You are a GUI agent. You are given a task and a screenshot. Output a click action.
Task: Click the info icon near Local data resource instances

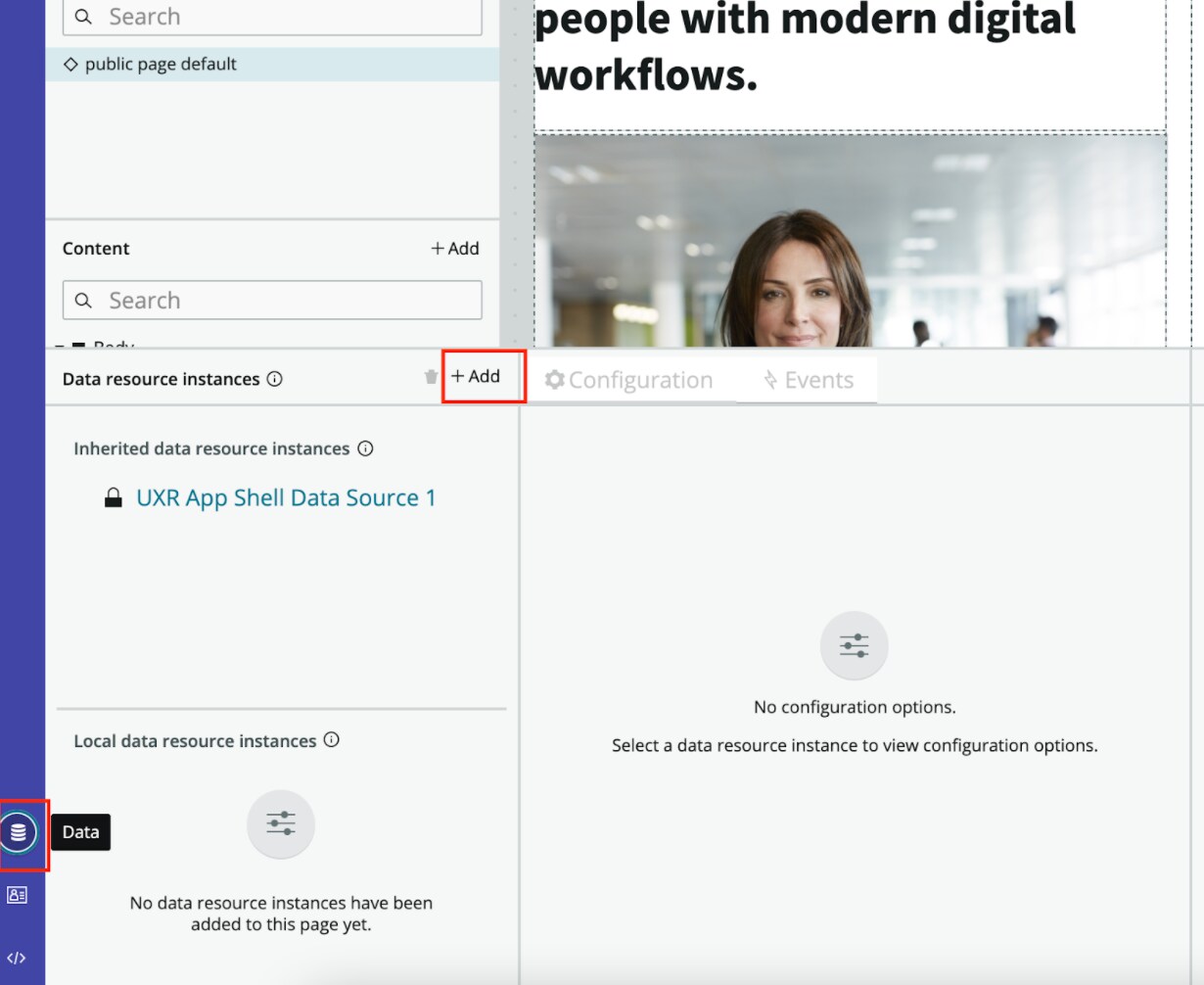click(332, 740)
